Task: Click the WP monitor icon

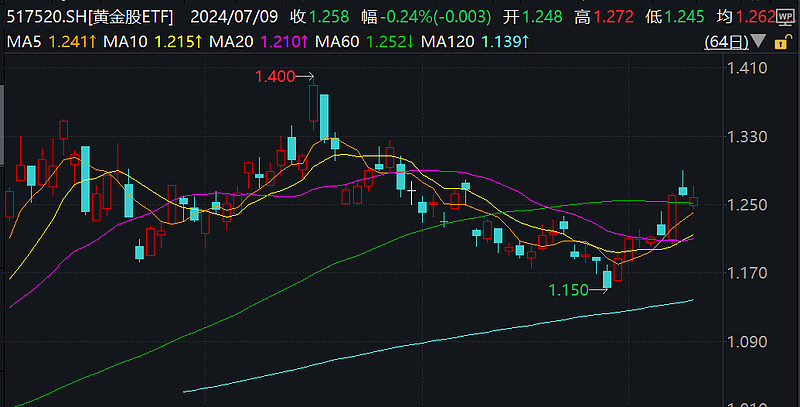Action: pos(785,17)
